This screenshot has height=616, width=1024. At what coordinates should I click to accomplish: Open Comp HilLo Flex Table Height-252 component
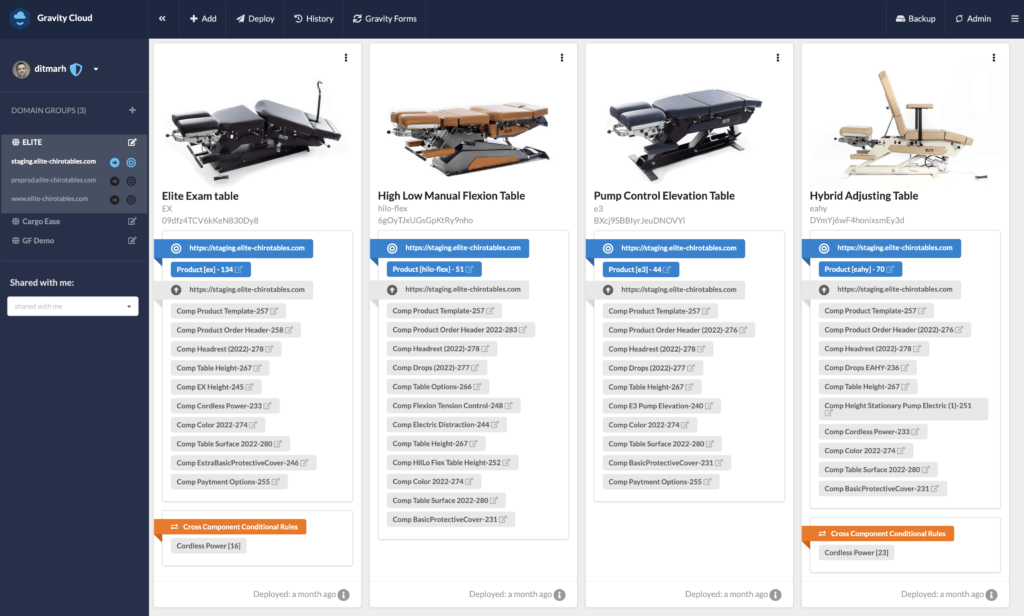click(x=453, y=462)
